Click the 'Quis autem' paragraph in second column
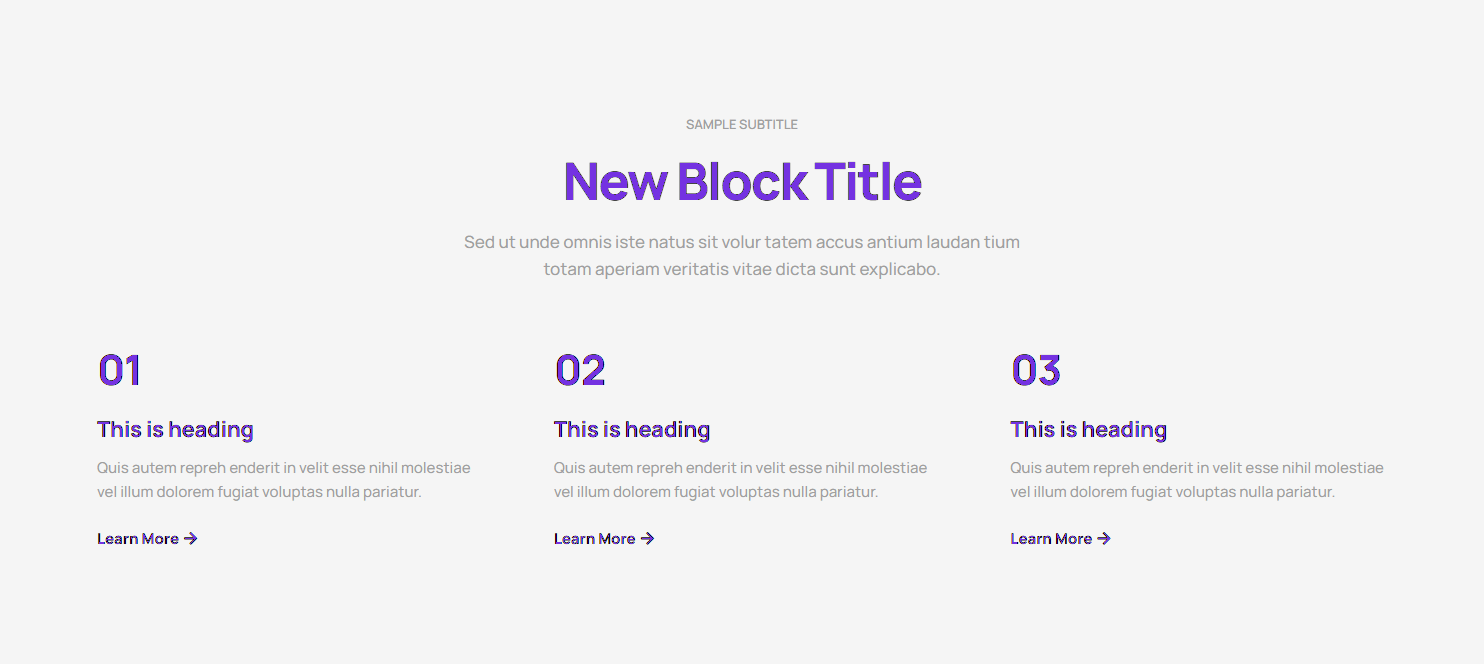1484x664 pixels. pyautogui.click(x=740, y=468)
